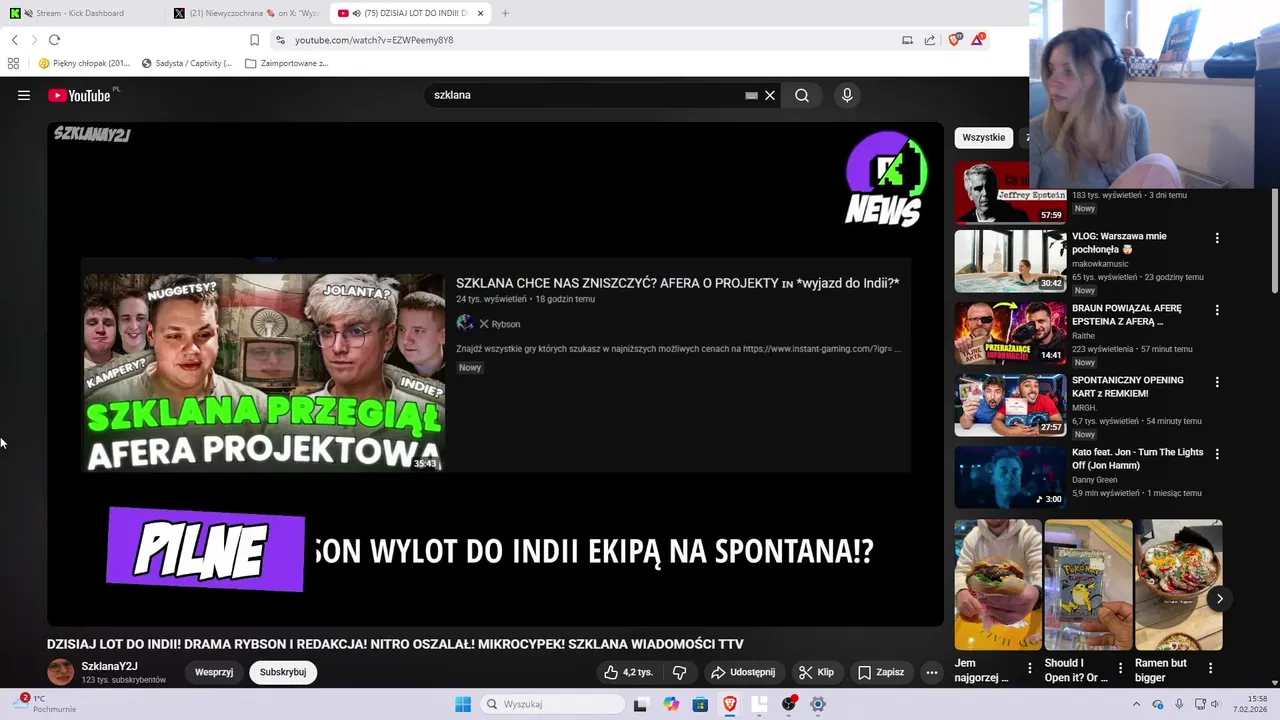Image resolution: width=1280 pixels, height=720 pixels.
Task: Go back with browser back arrow
Action: (14, 40)
